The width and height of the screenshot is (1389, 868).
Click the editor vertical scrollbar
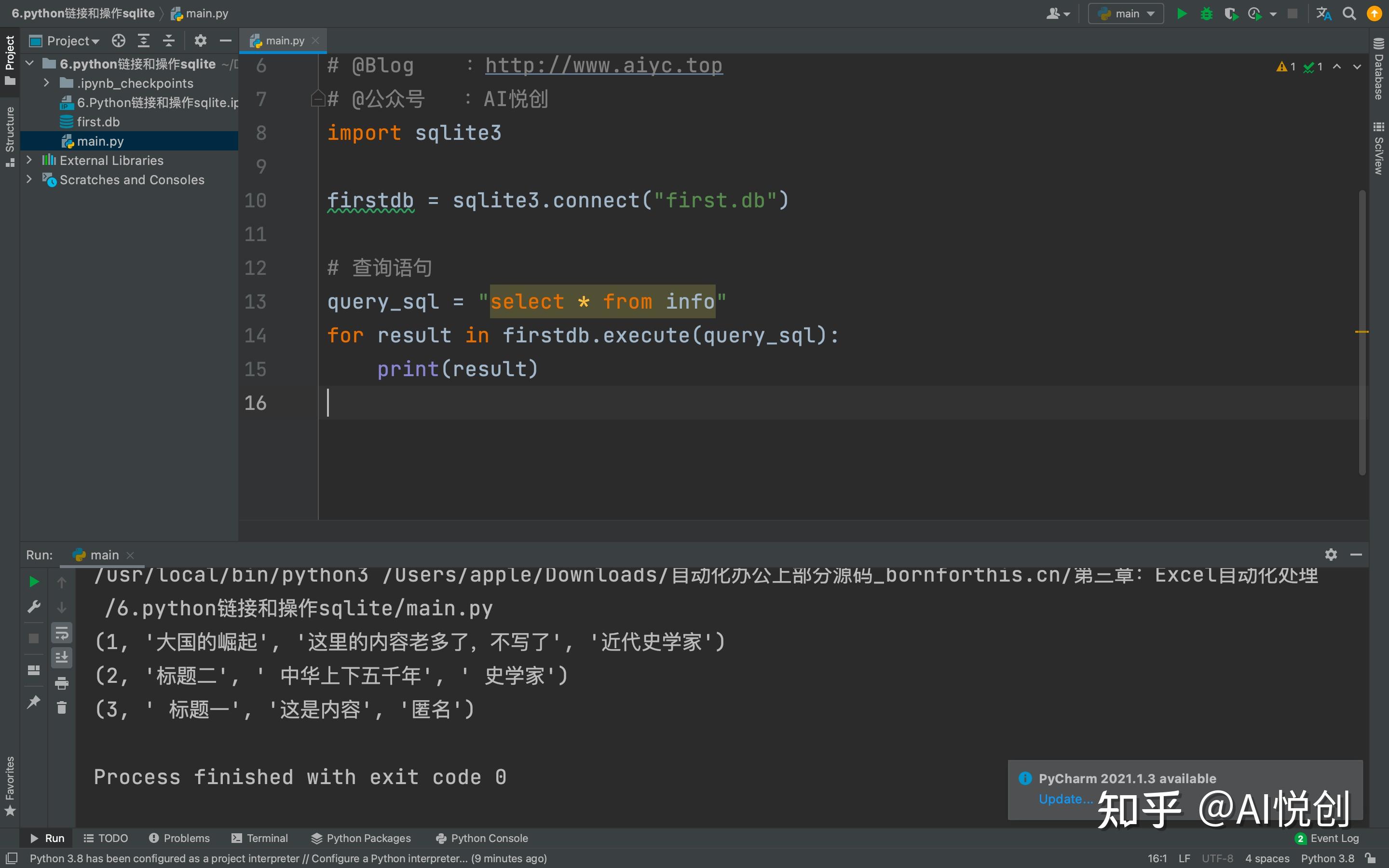coord(1362,332)
